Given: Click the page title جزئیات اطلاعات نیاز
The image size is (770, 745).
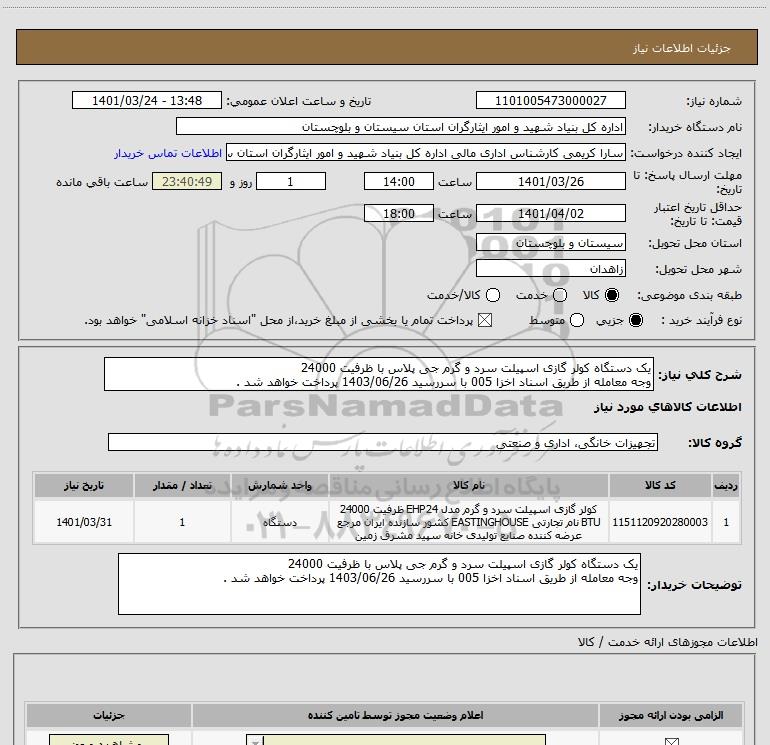Looking at the screenshot, I should click(682, 48).
